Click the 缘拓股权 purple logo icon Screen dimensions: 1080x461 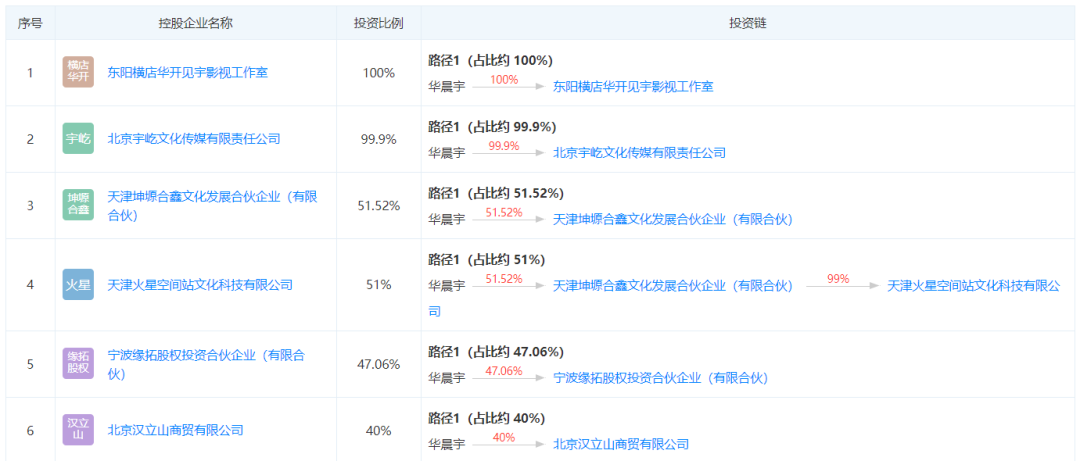78,365
